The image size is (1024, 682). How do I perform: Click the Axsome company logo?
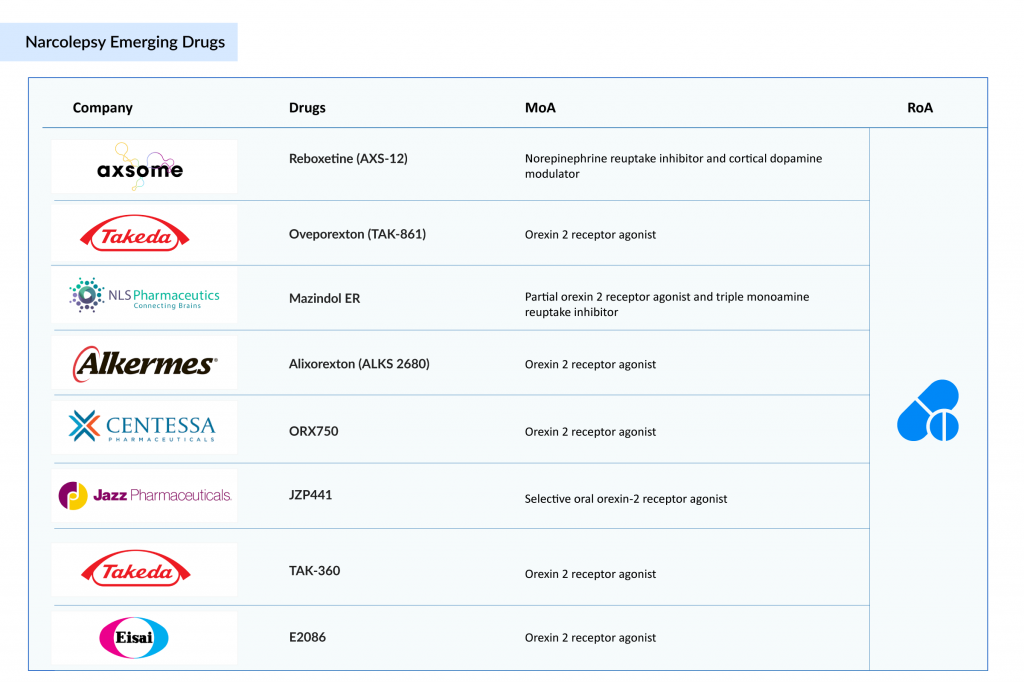point(140,167)
